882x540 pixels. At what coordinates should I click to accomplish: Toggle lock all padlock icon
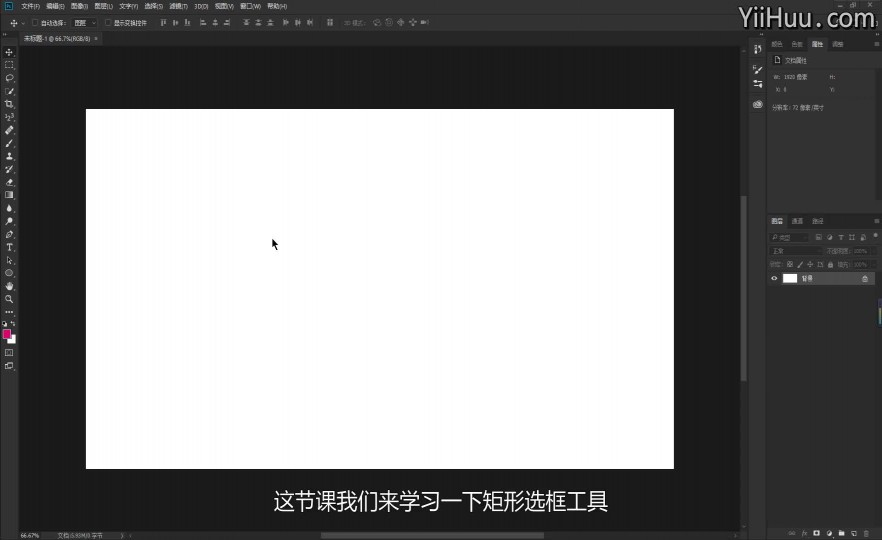click(x=830, y=264)
